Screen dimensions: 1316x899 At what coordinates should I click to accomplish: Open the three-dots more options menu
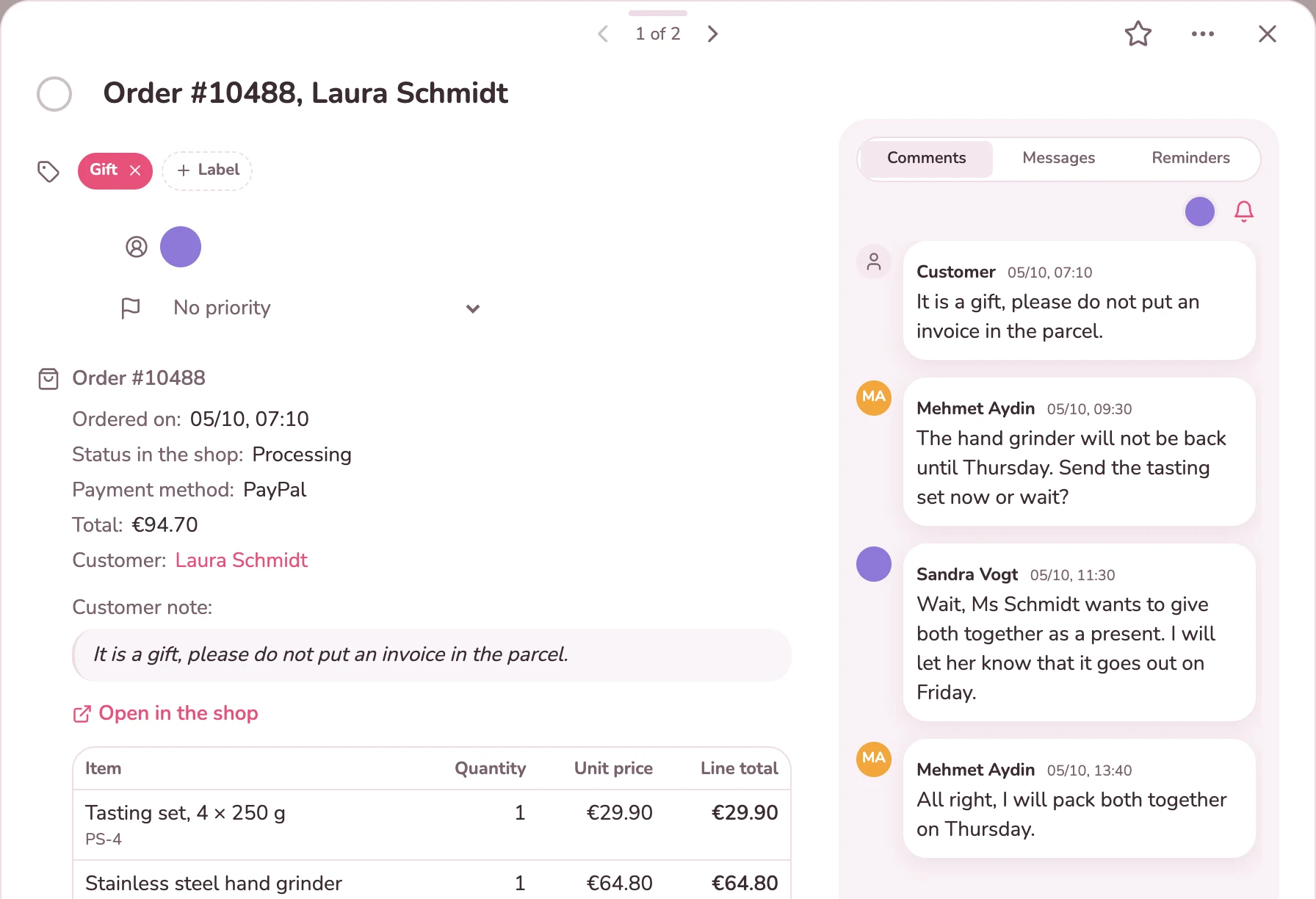[x=1203, y=34]
